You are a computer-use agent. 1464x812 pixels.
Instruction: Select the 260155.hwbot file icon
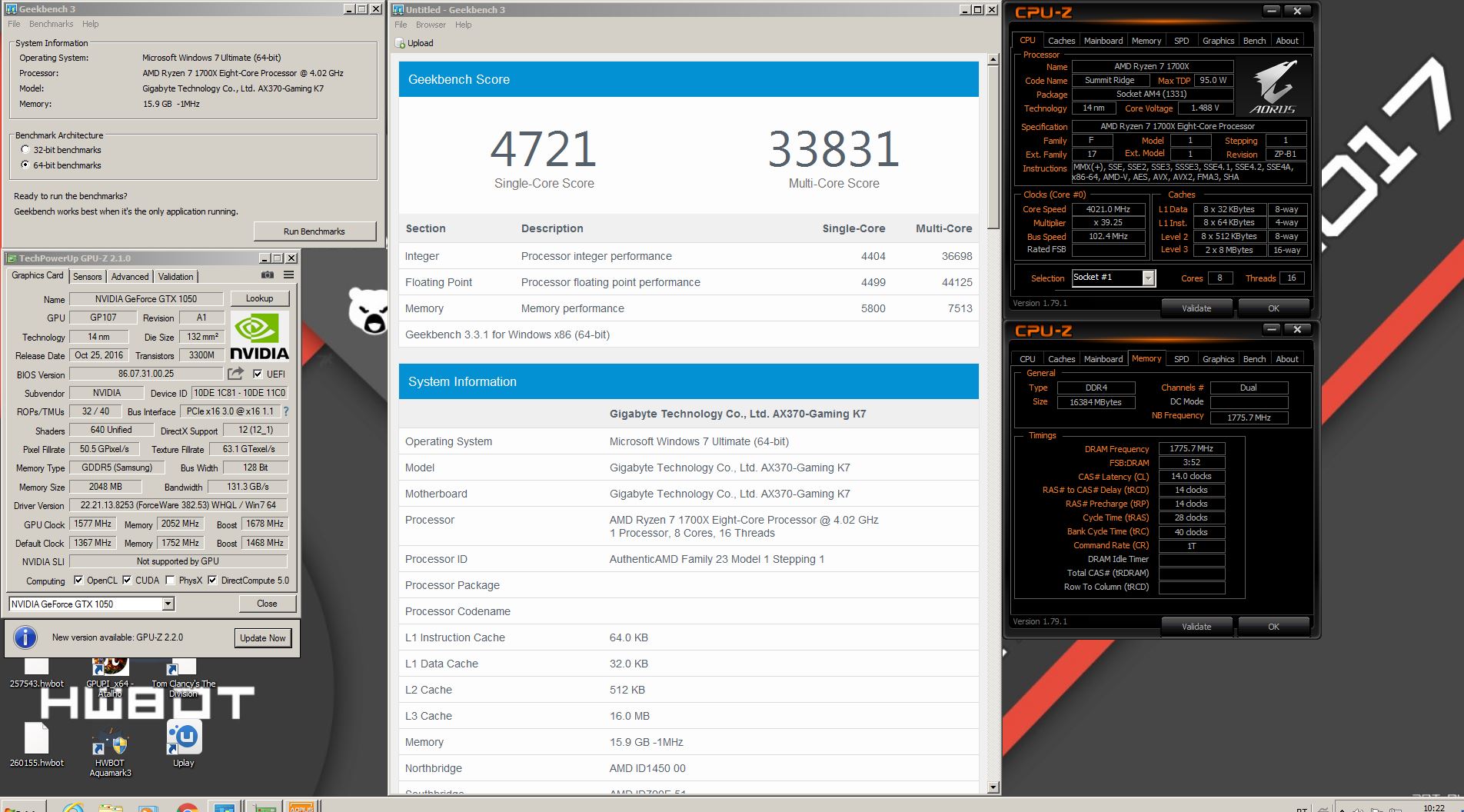point(36,744)
